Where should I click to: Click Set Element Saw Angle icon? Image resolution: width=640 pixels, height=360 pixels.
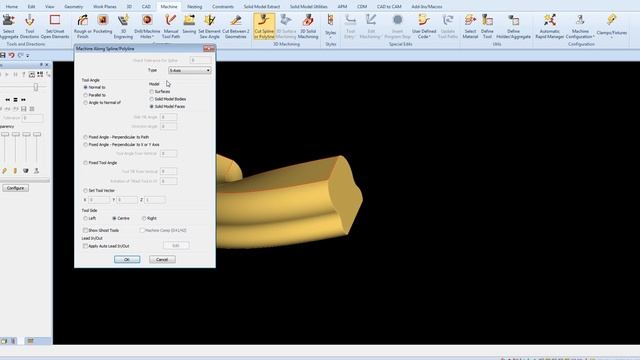(x=209, y=26)
